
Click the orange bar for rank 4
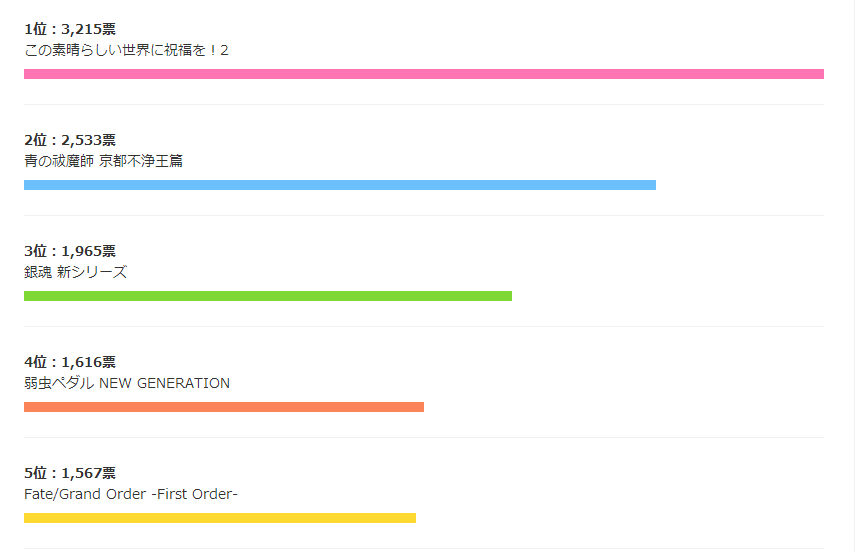click(x=224, y=407)
